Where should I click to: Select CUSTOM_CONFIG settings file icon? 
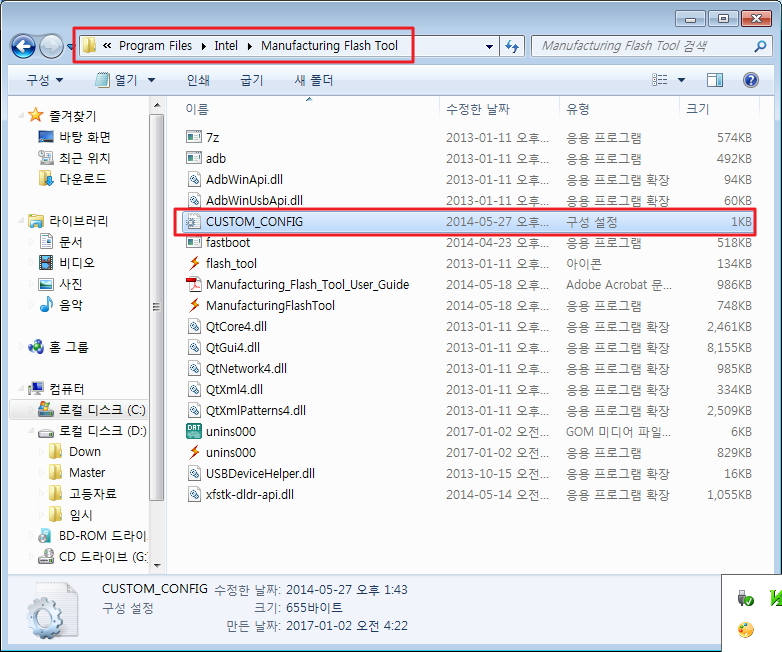[x=194, y=221]
